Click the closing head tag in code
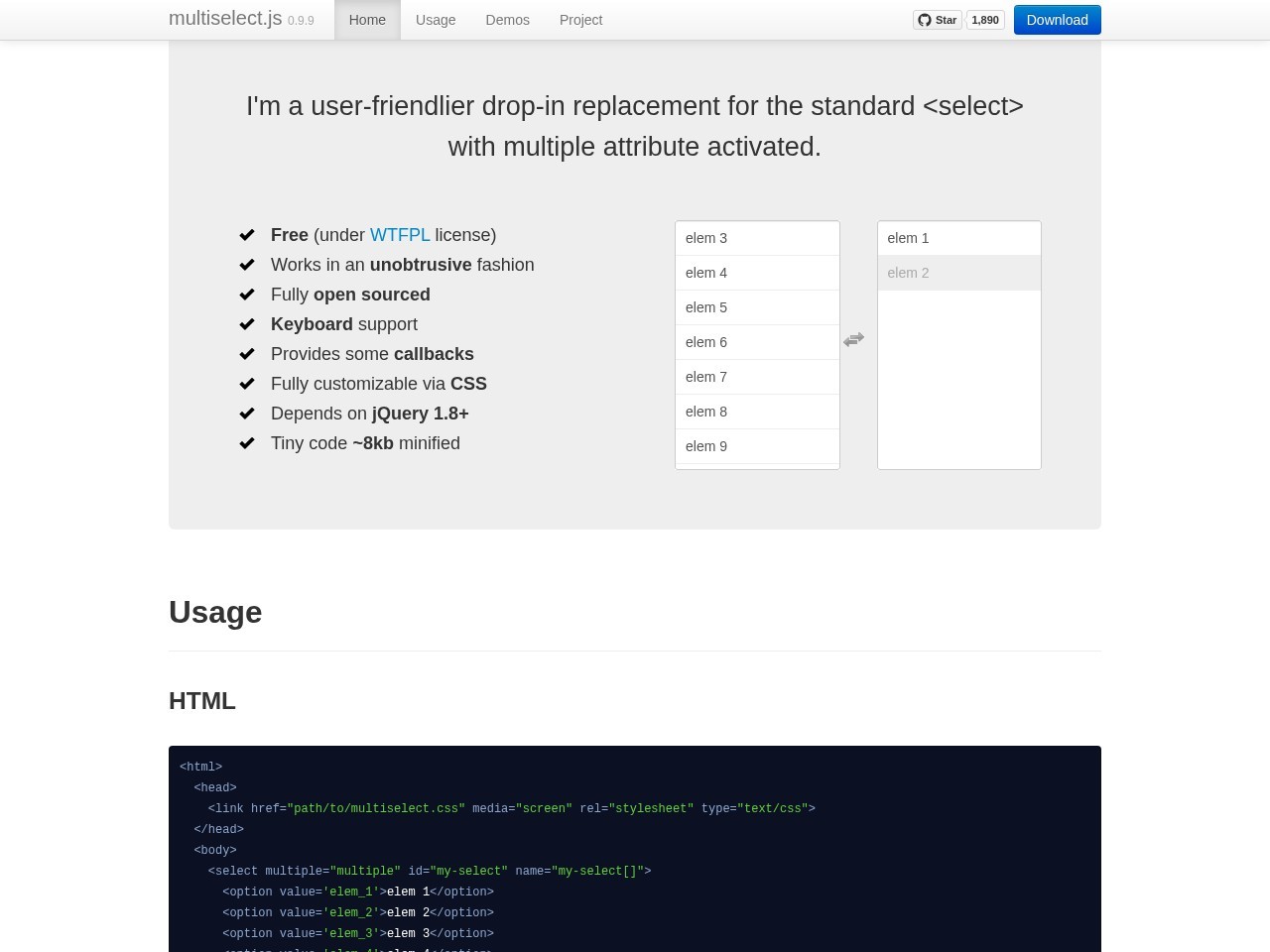The image size is (1270, 952). click(218, 829)
